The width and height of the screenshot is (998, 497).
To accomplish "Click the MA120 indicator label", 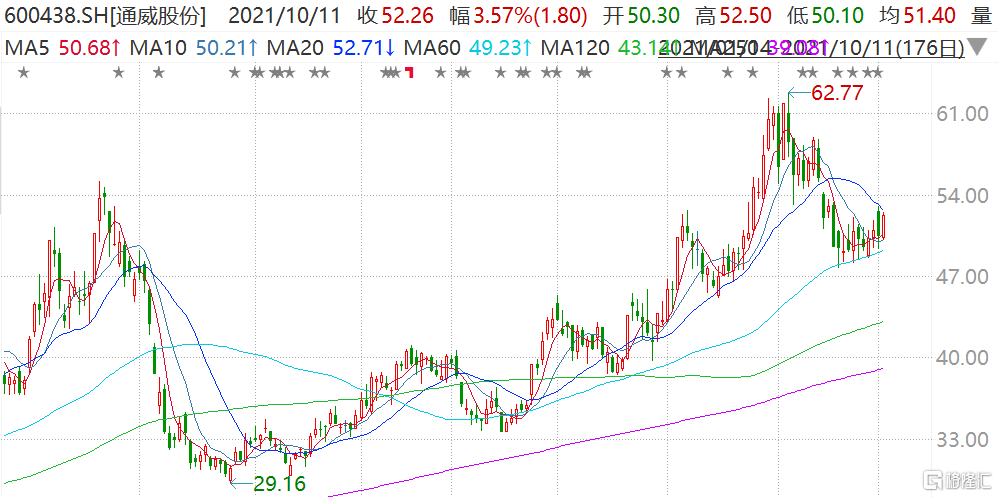I will (x=577, y=46).
